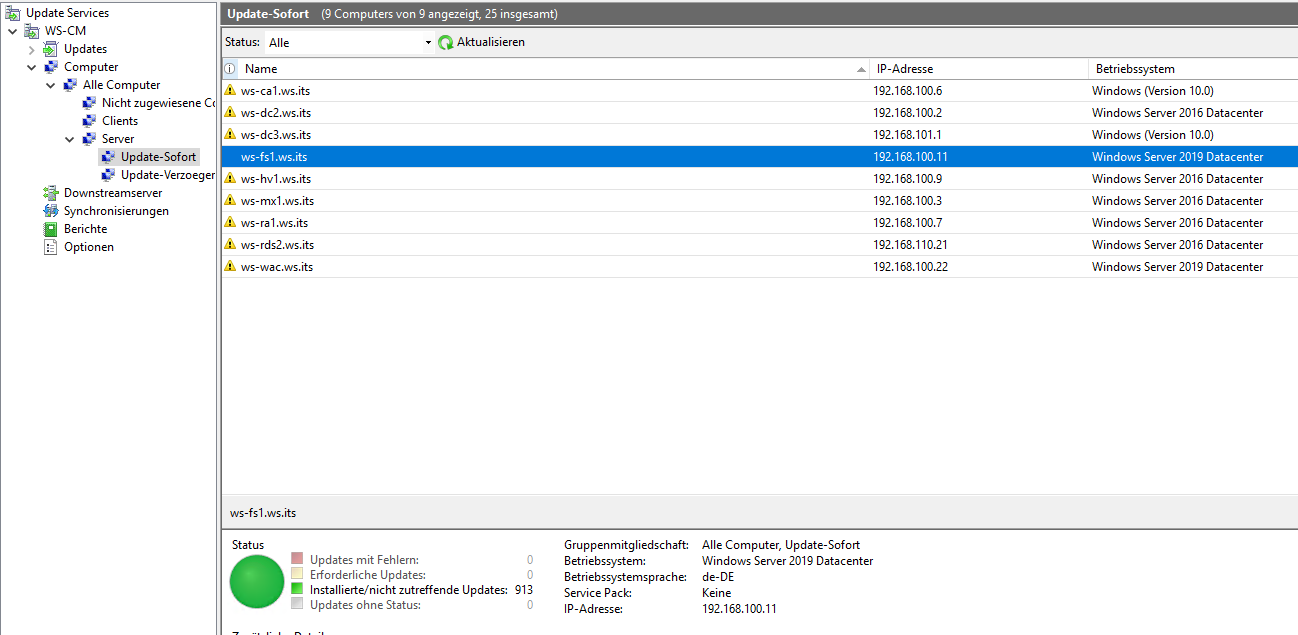Open Updates mit Fehlern count link
The width and height of the screenshot is (1298, 635).
coord(530,560)
